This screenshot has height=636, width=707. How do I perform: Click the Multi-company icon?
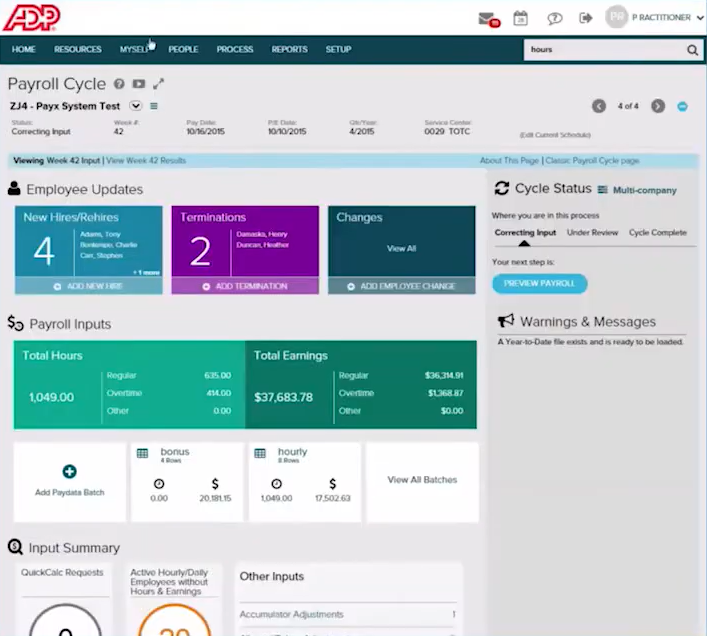(x=602, y=190)
